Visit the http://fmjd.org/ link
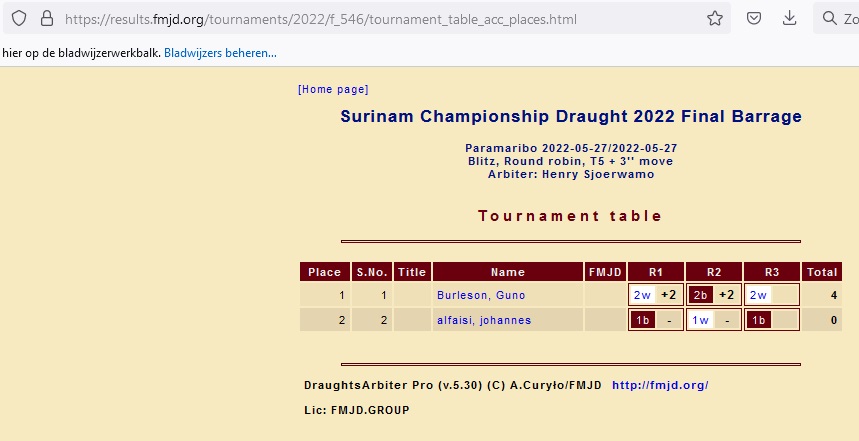The height and width of the screenshot is (441, 859). pyautogui.click(x=660, y=385)
